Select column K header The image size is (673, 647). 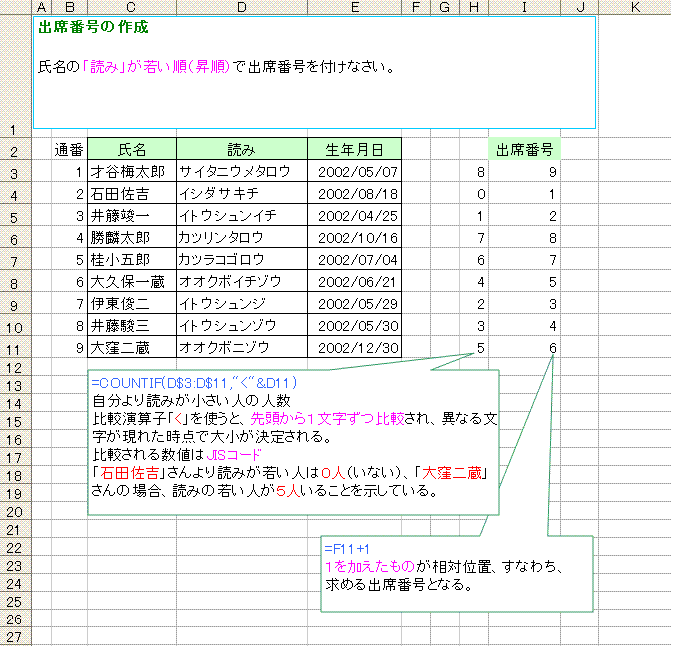[635, 7]
